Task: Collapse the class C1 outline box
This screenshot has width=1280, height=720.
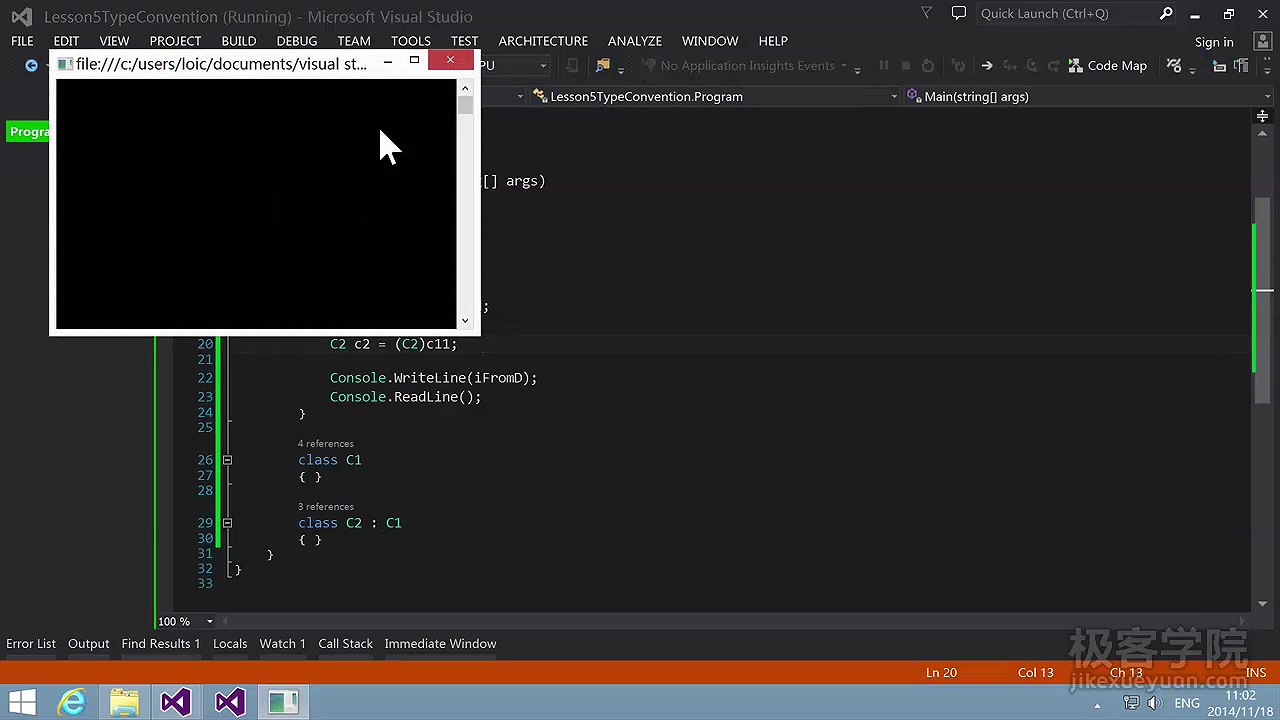Action: point(227,460)
